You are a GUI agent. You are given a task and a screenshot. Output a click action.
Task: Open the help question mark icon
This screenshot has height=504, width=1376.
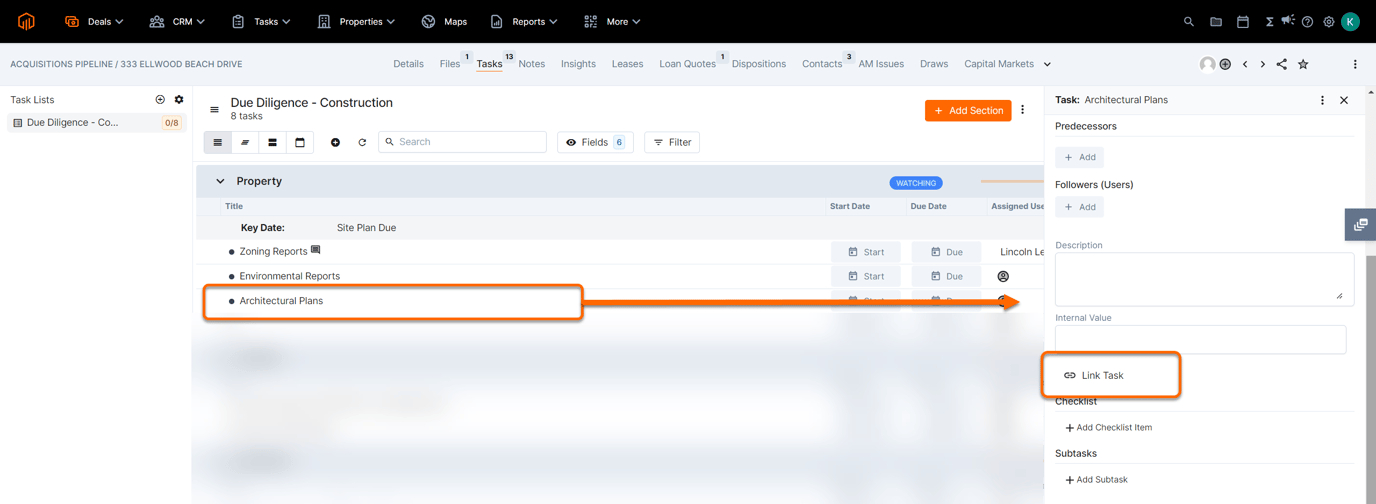tap(1307, 21)
